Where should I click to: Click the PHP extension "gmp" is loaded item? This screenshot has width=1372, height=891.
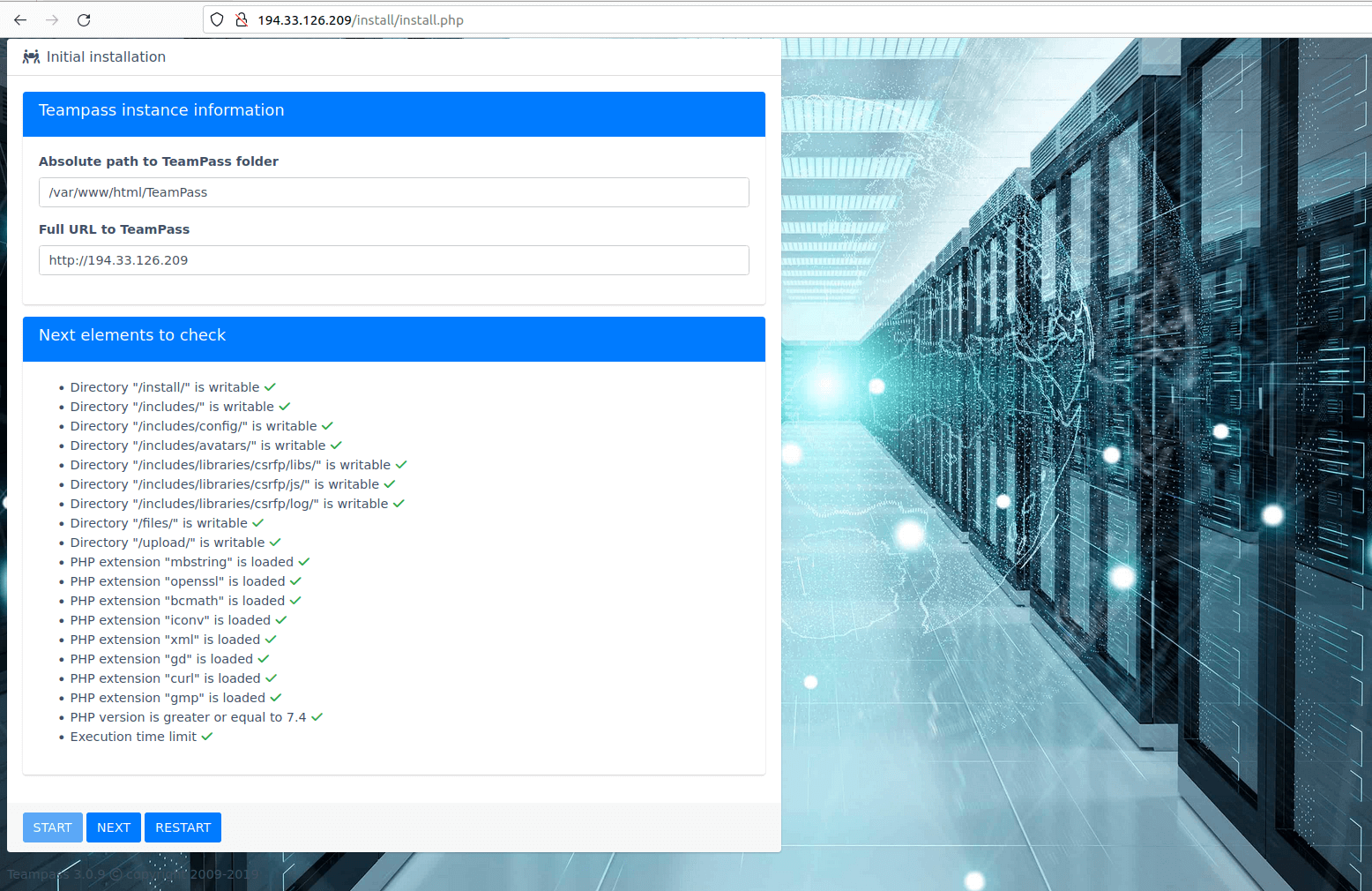[x=167, y=698]
